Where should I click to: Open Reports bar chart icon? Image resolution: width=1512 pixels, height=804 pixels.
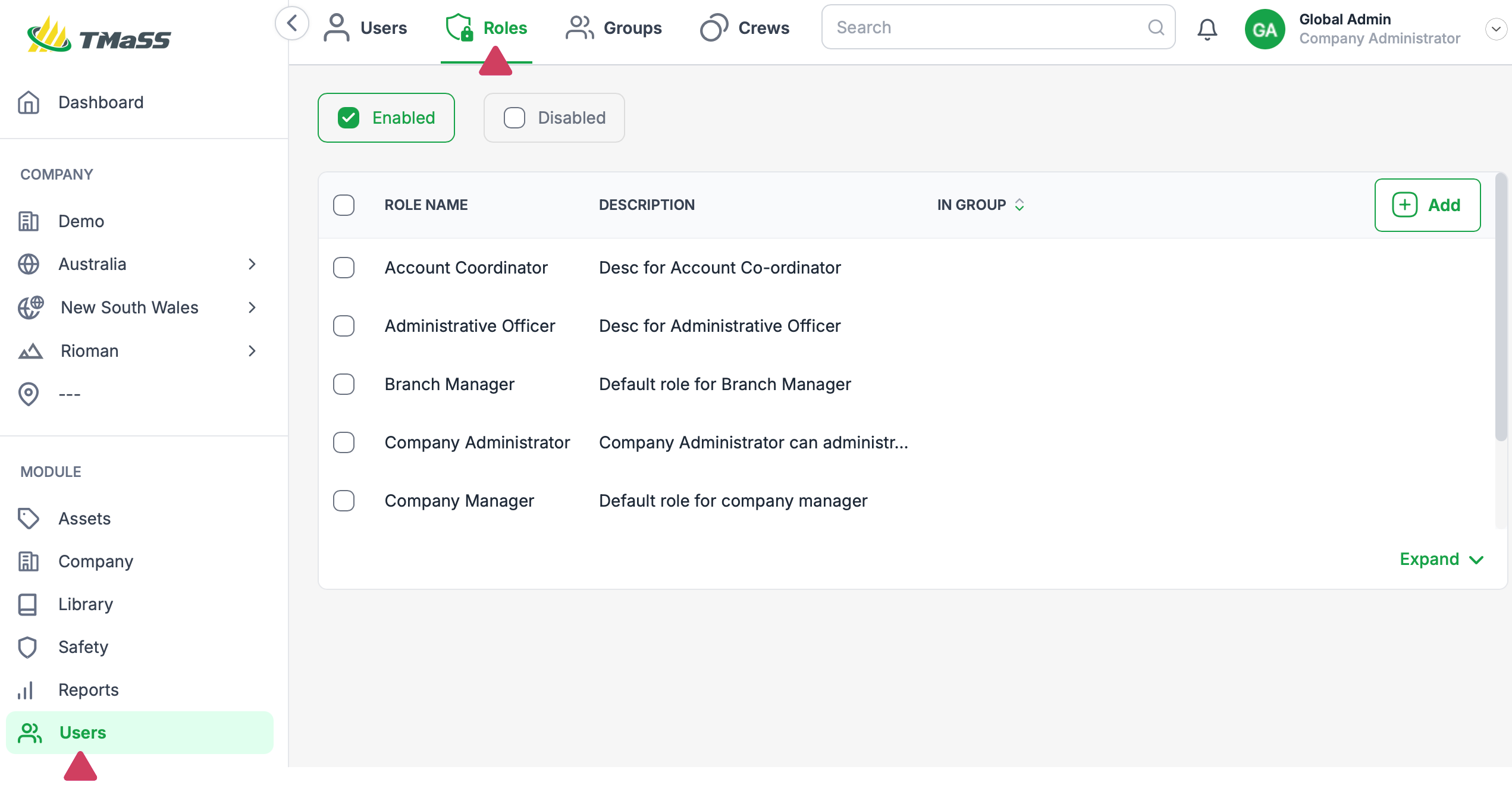[26, 690]
